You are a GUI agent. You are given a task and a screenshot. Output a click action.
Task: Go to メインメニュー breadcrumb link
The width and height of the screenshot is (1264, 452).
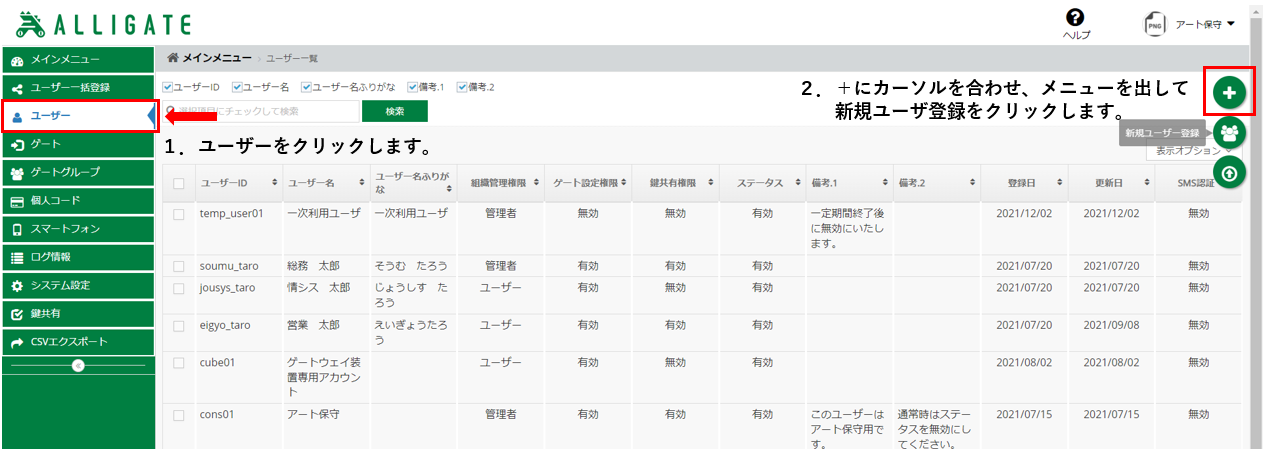coord(217,58)
